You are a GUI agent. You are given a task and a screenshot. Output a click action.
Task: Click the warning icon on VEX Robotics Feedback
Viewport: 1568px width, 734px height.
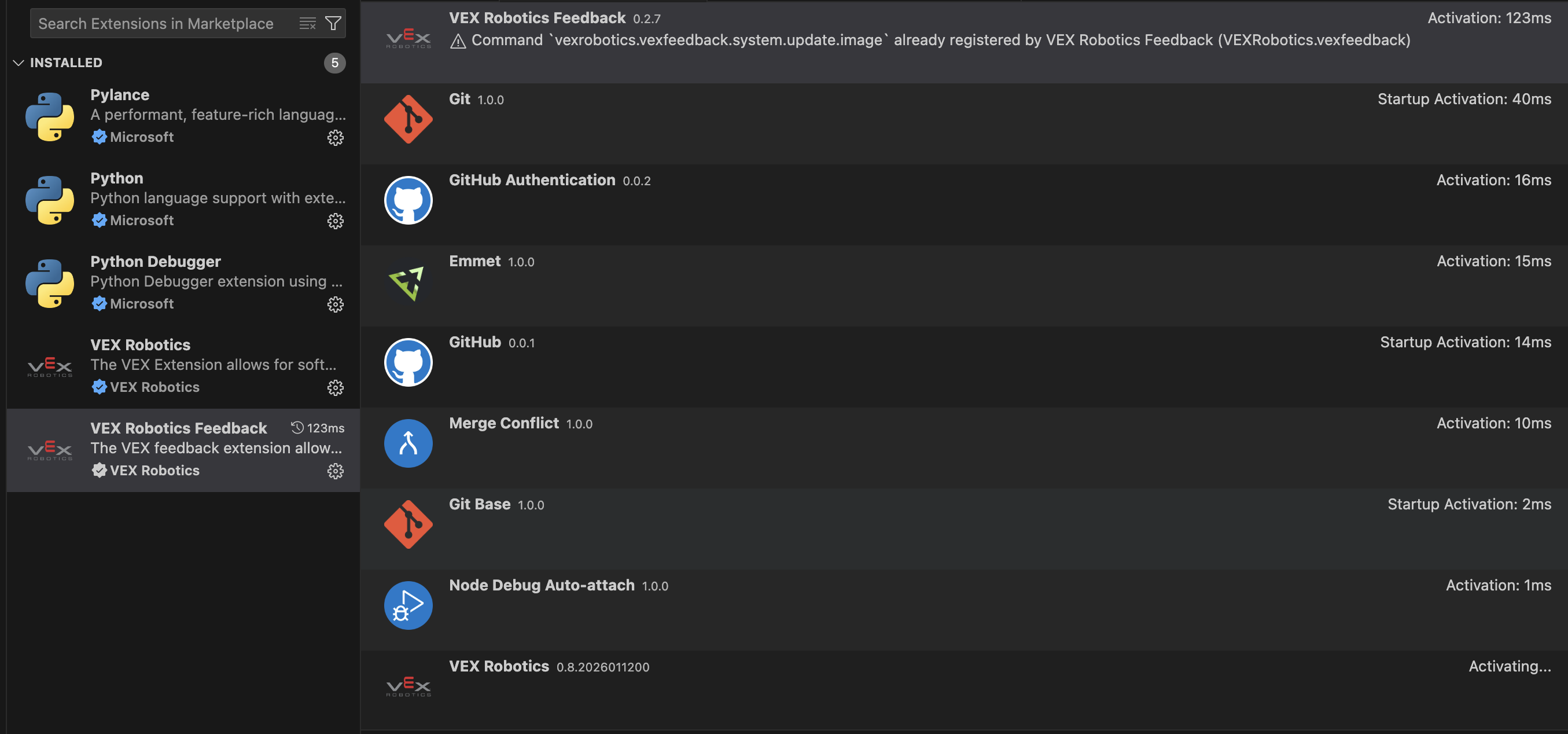tap(458, 40)
